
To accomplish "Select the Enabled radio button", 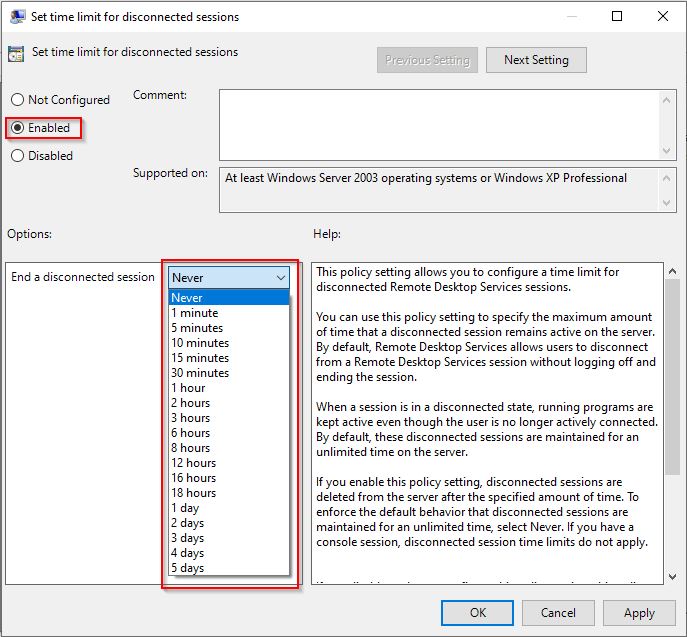I will click(x=17, y=128).
